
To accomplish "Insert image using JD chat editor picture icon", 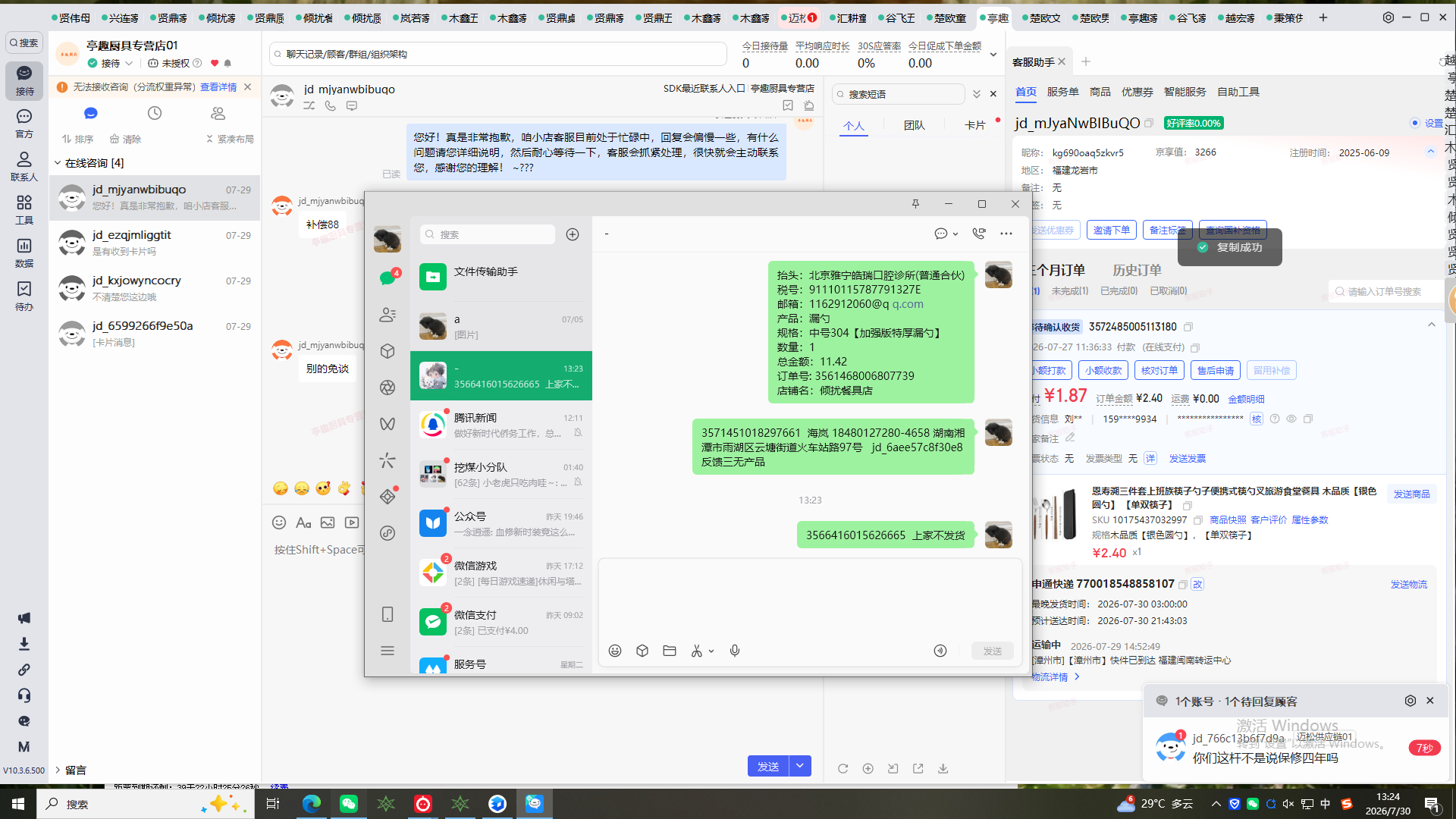I will click(328, 522).
